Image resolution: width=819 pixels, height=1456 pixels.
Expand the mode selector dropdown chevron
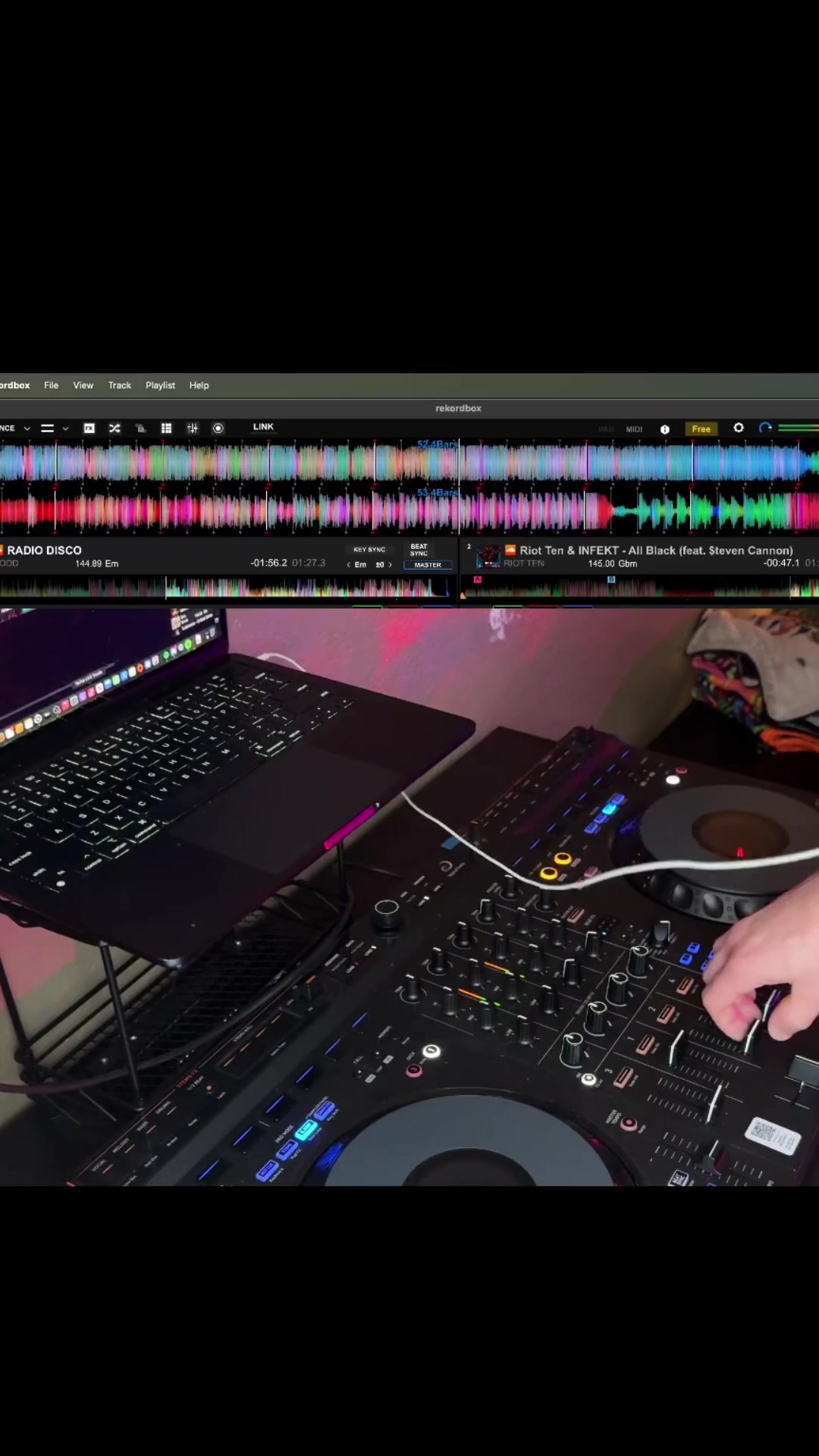click(x=27, y=428)
